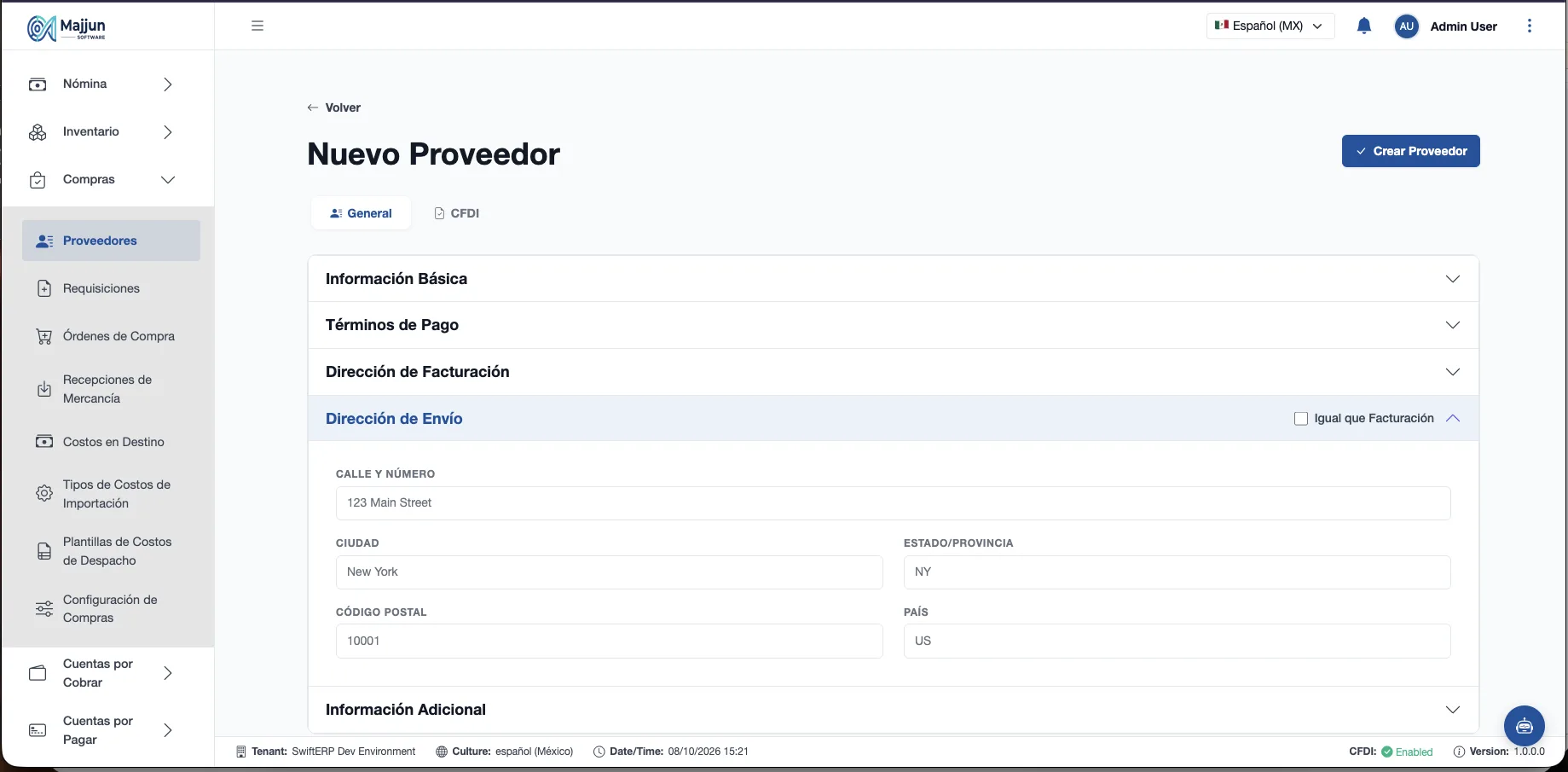Click the Código Postal input field

click(610, 641)
